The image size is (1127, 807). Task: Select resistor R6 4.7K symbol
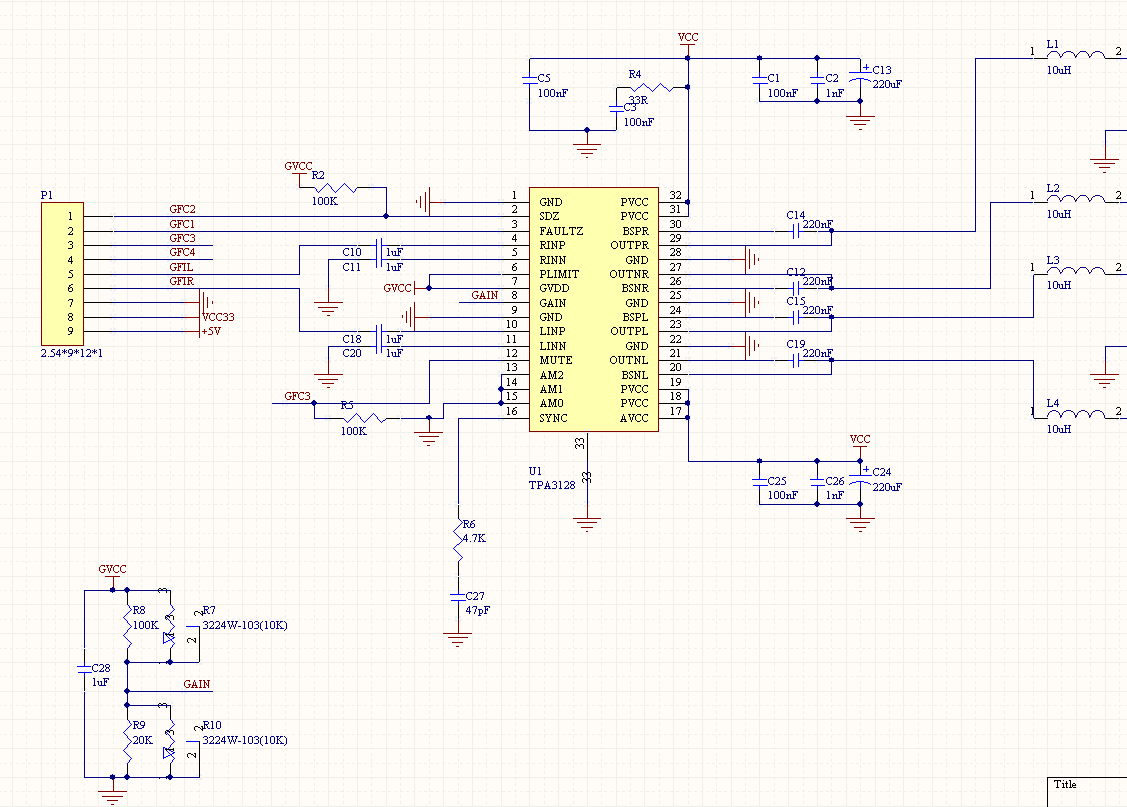[x=458, y=540]
